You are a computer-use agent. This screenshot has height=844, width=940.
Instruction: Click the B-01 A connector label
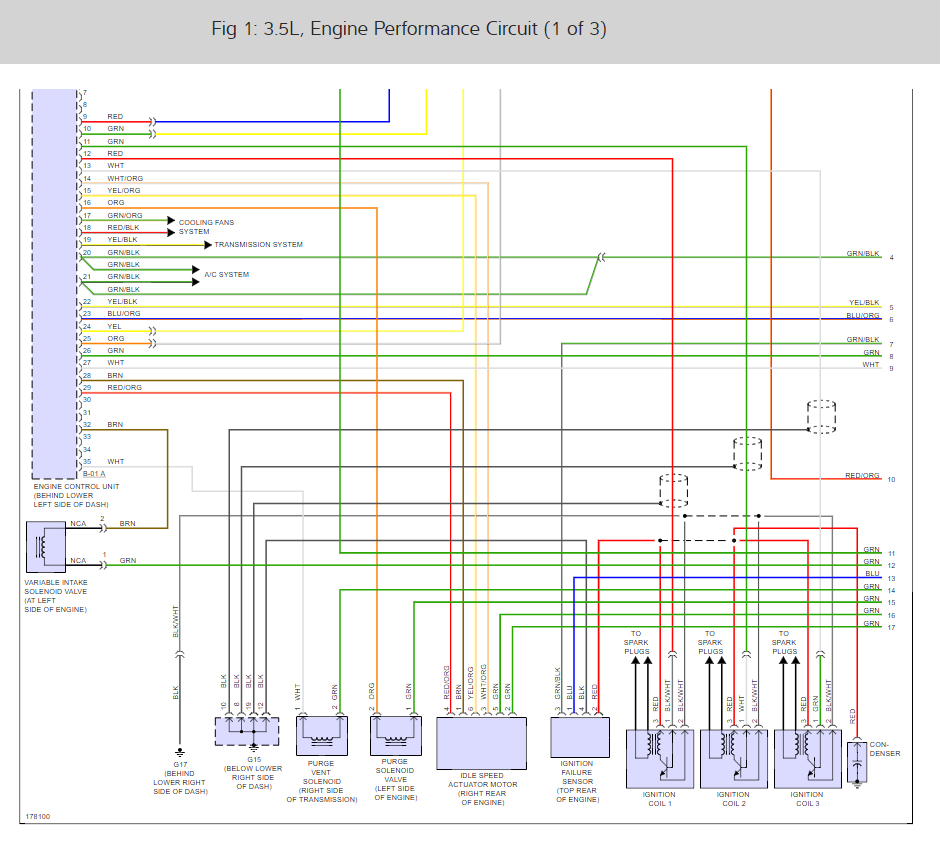pyautogui.click(x=94, y=474)
